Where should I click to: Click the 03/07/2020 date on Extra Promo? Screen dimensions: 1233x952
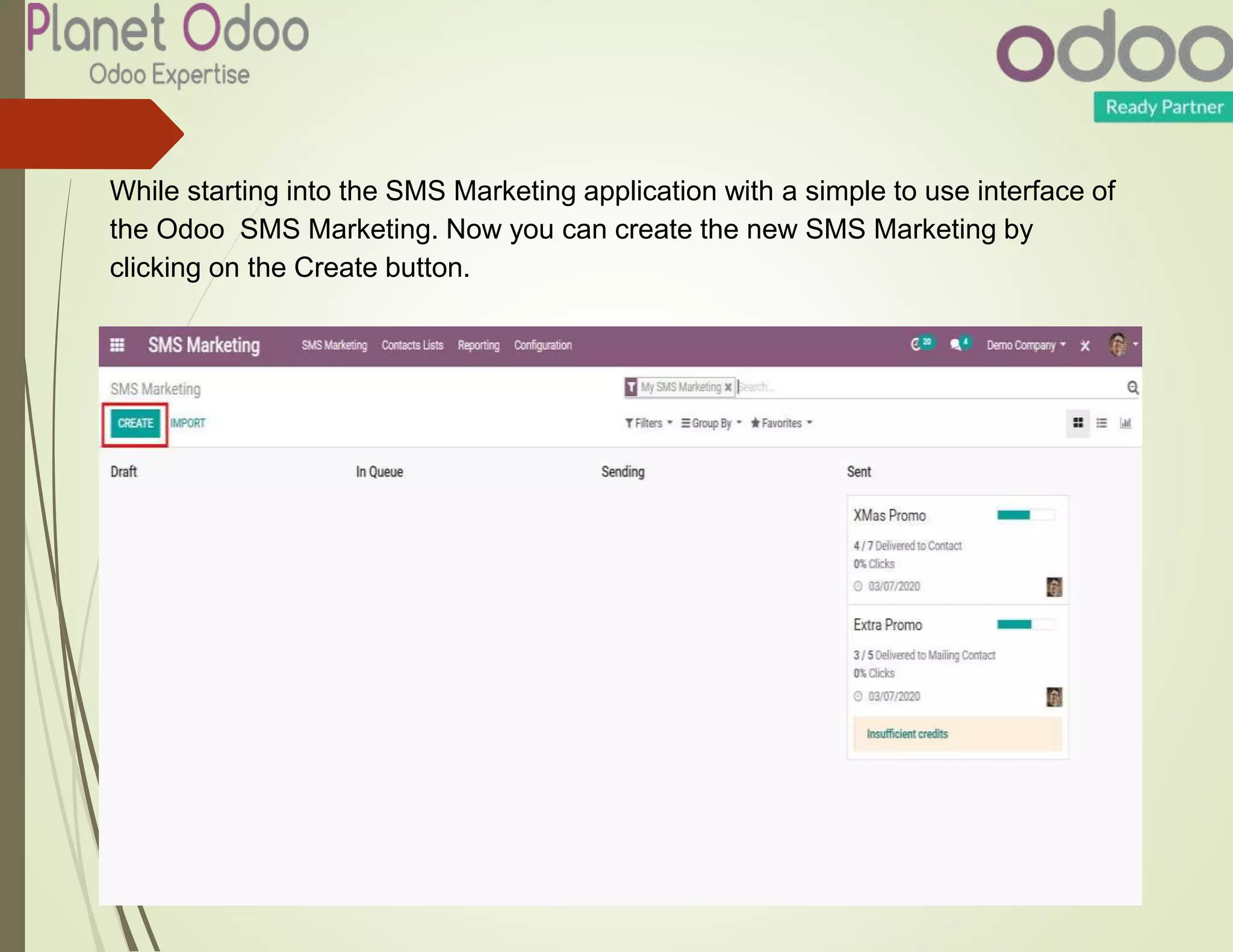[894, 696]
